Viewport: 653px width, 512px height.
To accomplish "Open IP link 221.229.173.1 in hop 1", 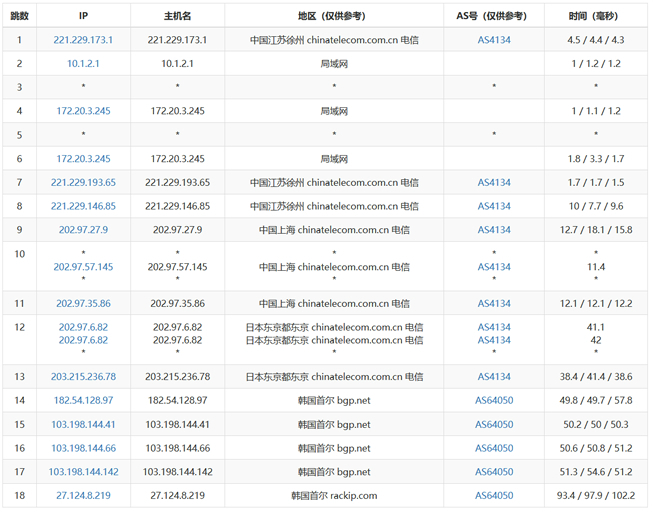I will point(83,40).
